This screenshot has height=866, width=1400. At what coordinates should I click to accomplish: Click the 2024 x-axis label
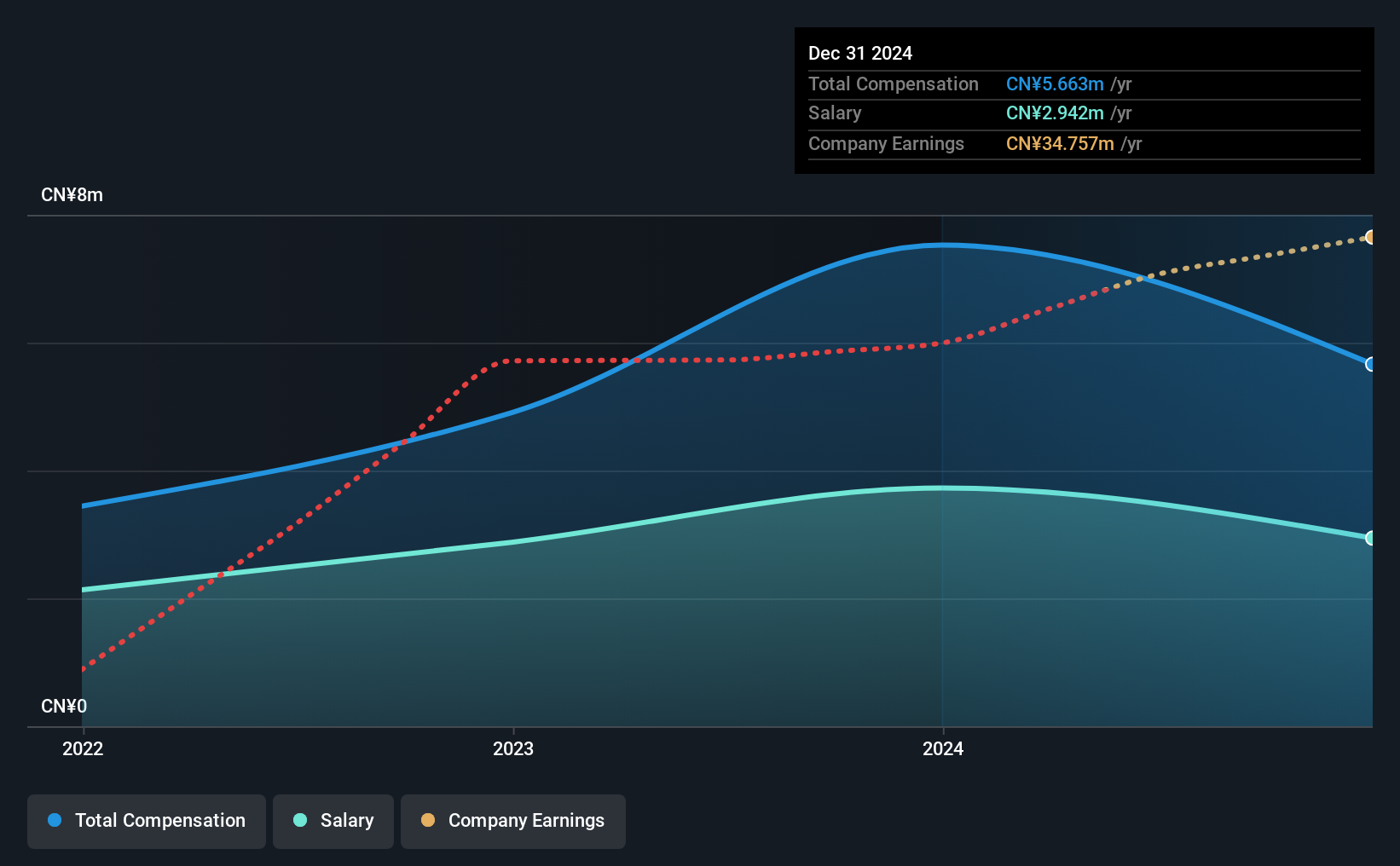pyautogui.click(x=943, y=748)
